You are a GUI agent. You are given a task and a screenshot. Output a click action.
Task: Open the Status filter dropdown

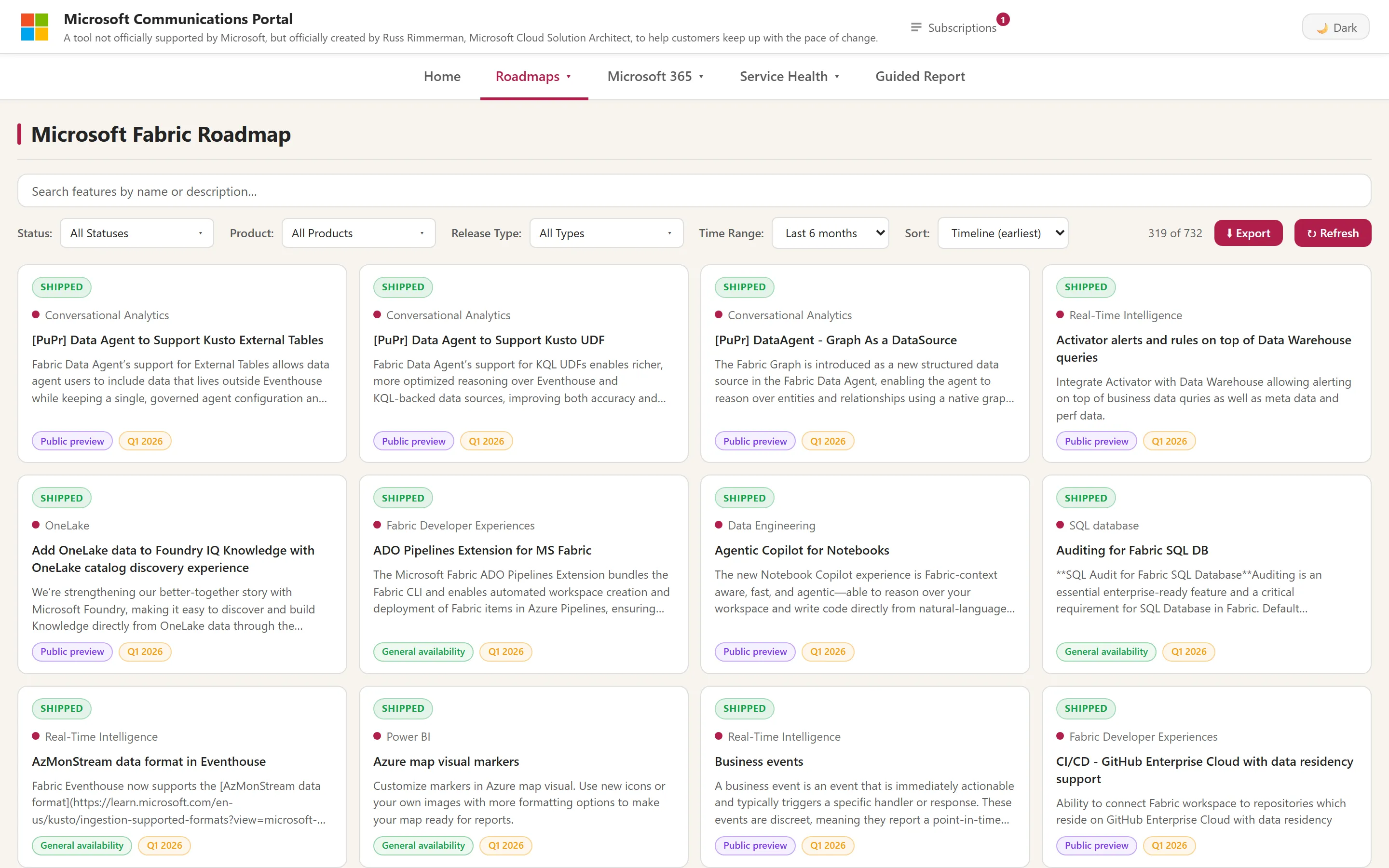click(x=136, y=233)
